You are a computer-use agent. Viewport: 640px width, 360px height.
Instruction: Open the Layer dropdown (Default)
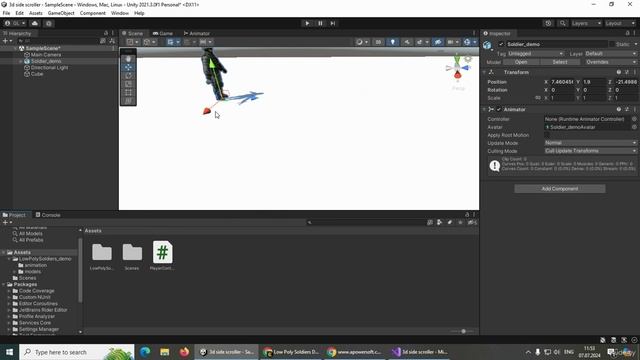pyautogui.click(x=611, y=53)
